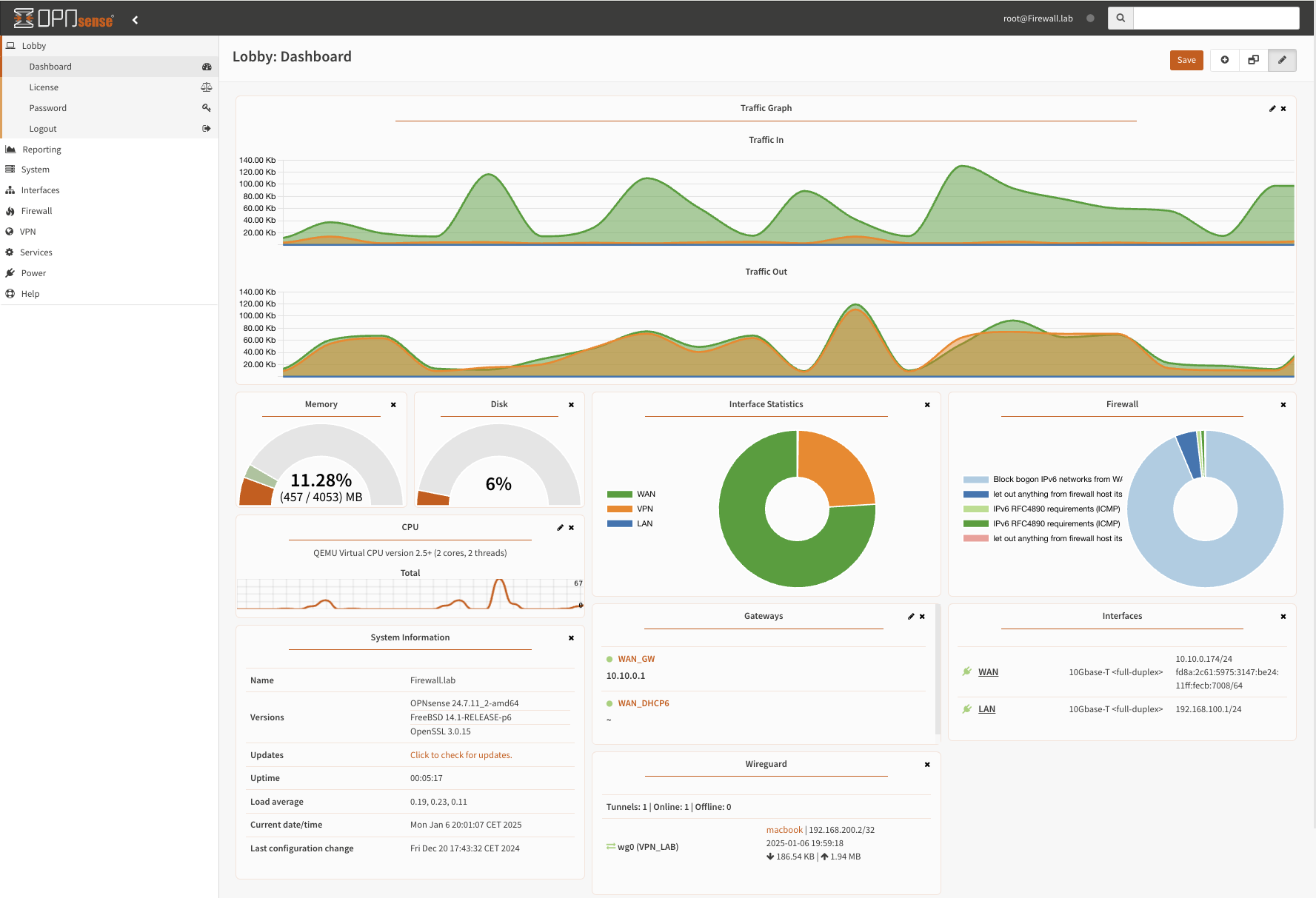Click the OPNsense logo

(x=64, y=19)
